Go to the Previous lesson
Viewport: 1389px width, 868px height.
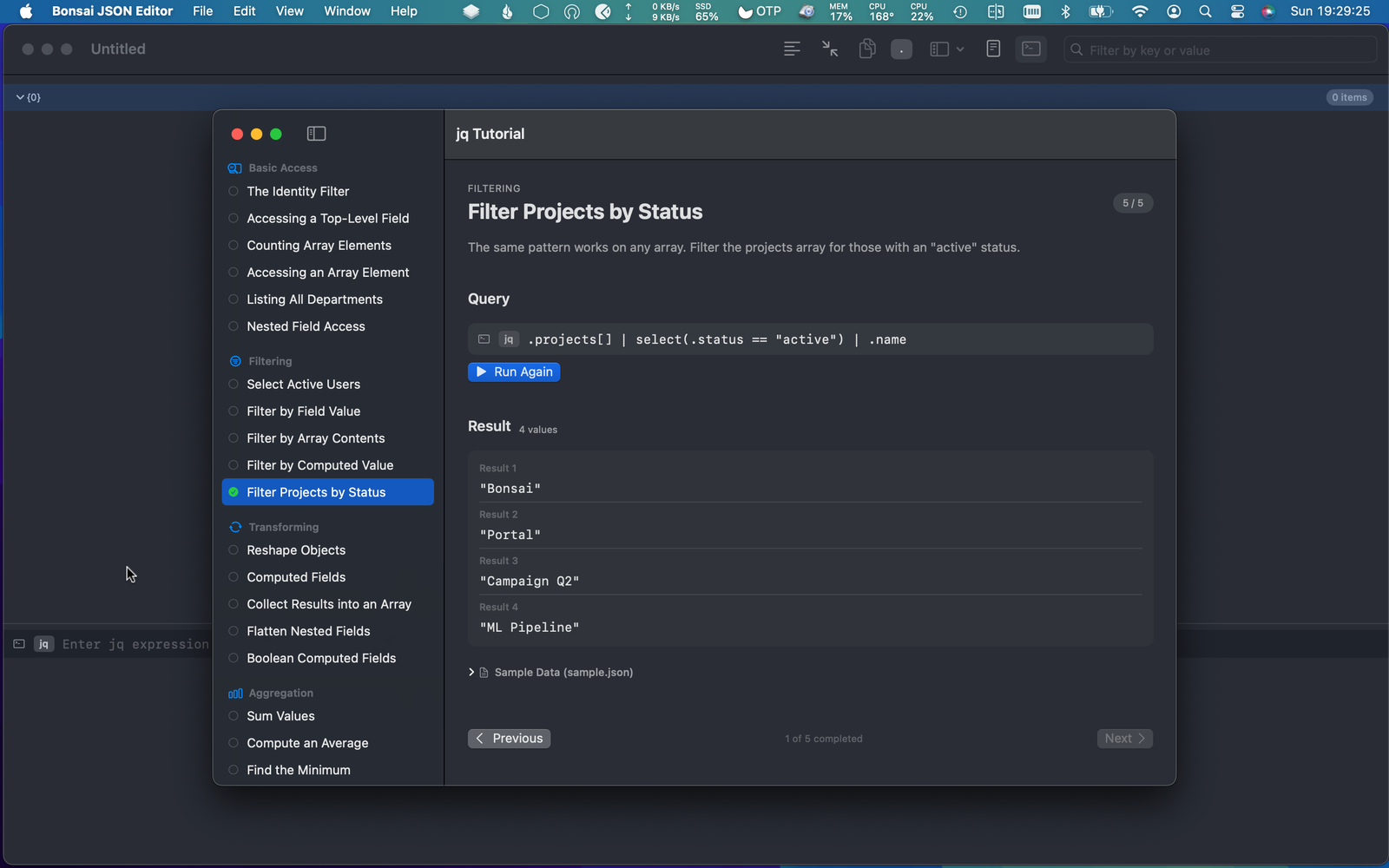tap(509, 738)
